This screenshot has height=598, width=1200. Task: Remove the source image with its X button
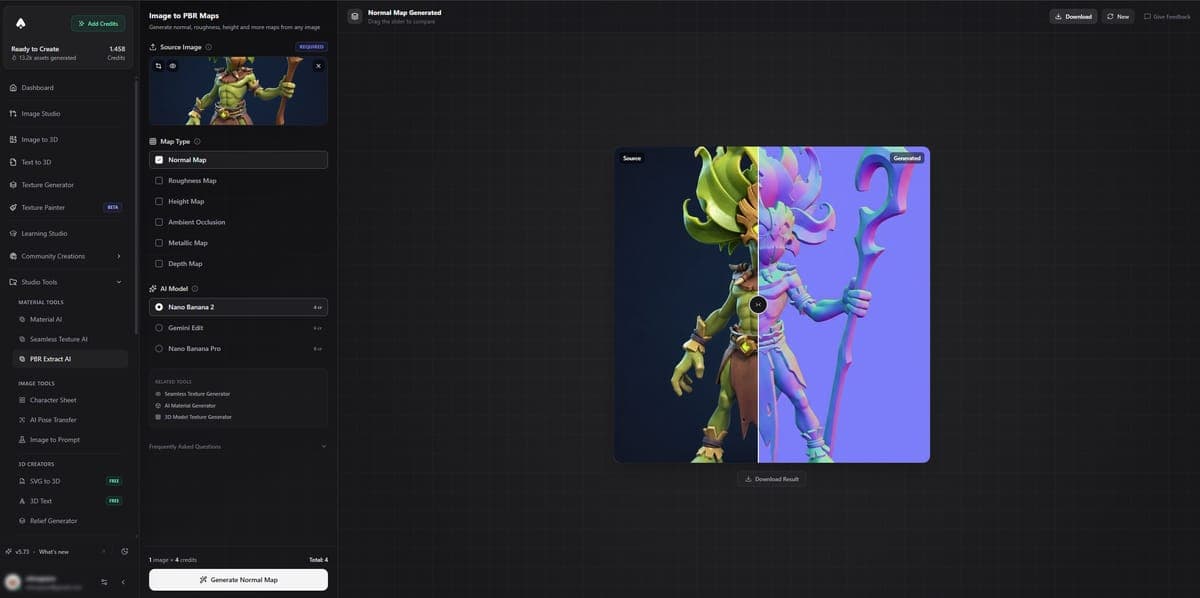click(319, 66)
